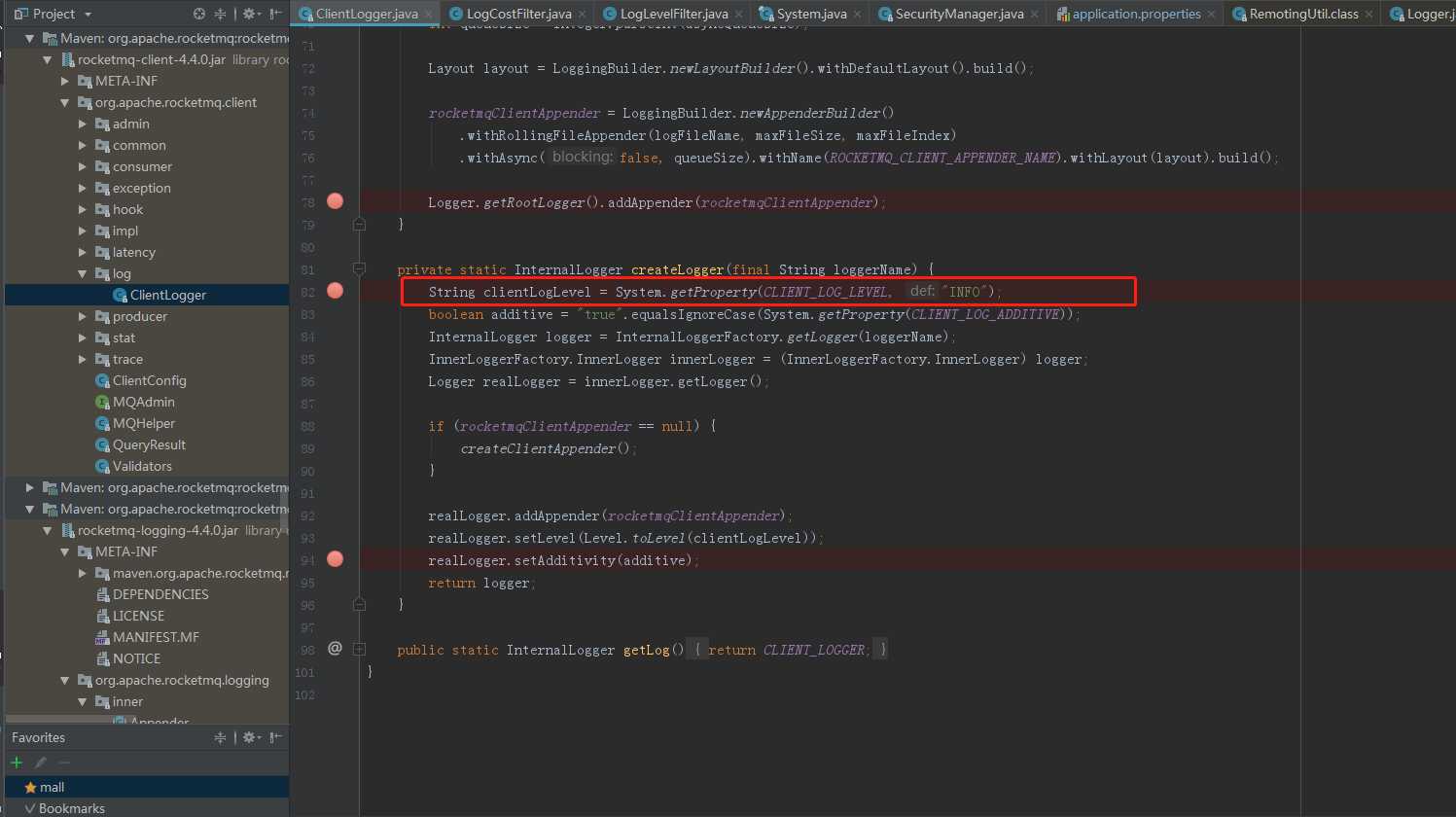1456x817 pixels.
Task: Close the LogCostFilter.java tab
Action: 582,15
